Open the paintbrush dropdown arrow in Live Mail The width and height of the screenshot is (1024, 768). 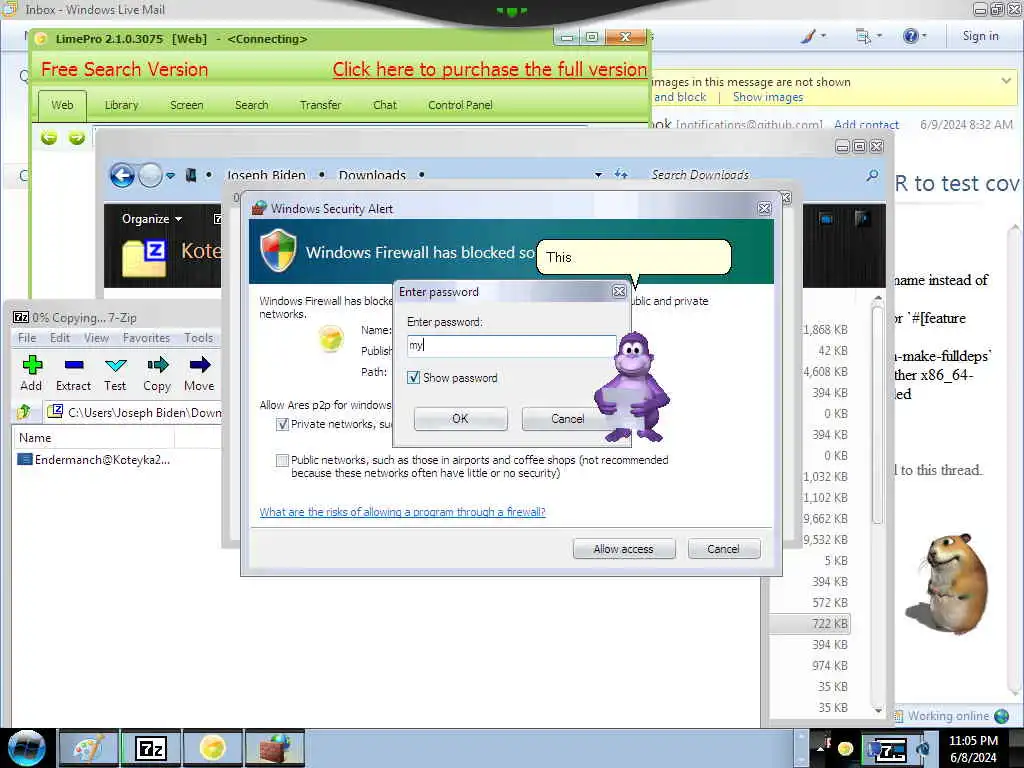(823, 36)
